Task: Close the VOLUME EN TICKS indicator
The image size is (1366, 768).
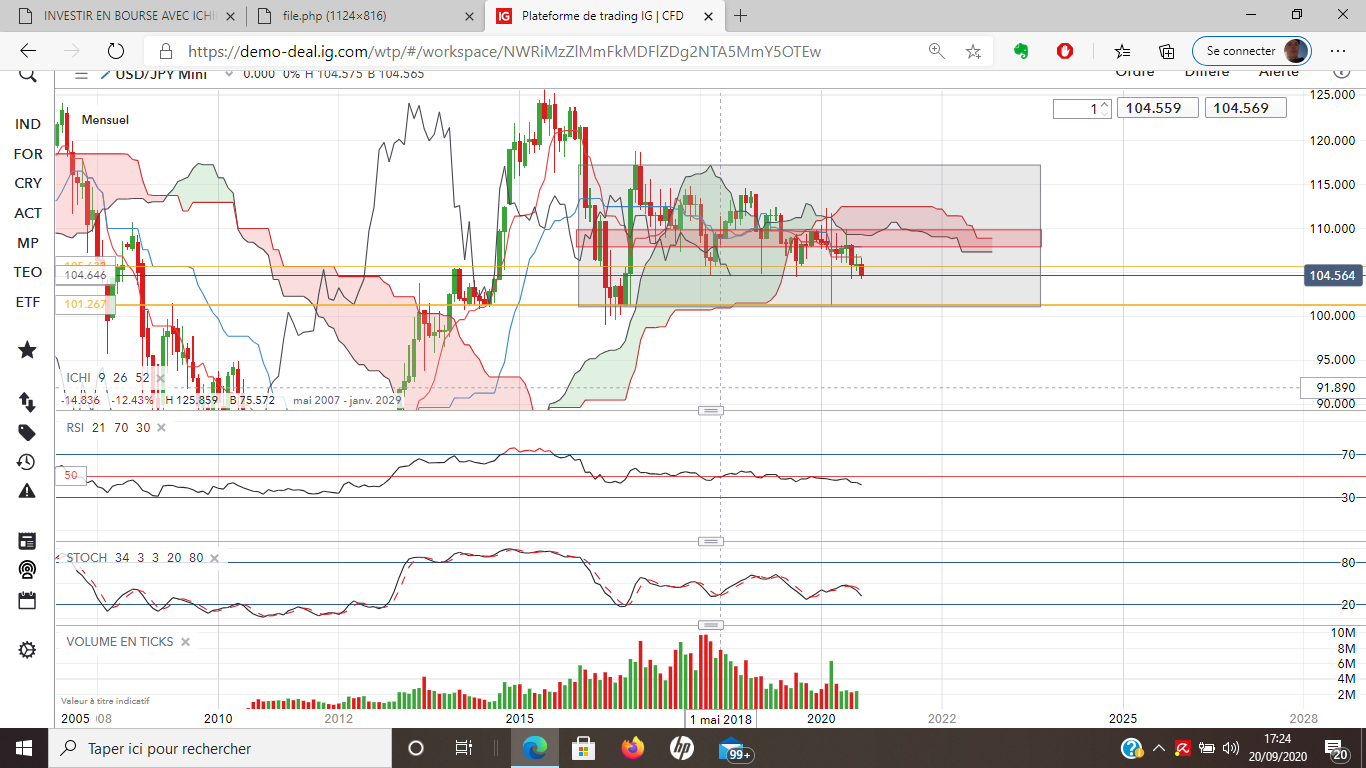Action: point(185,642)
